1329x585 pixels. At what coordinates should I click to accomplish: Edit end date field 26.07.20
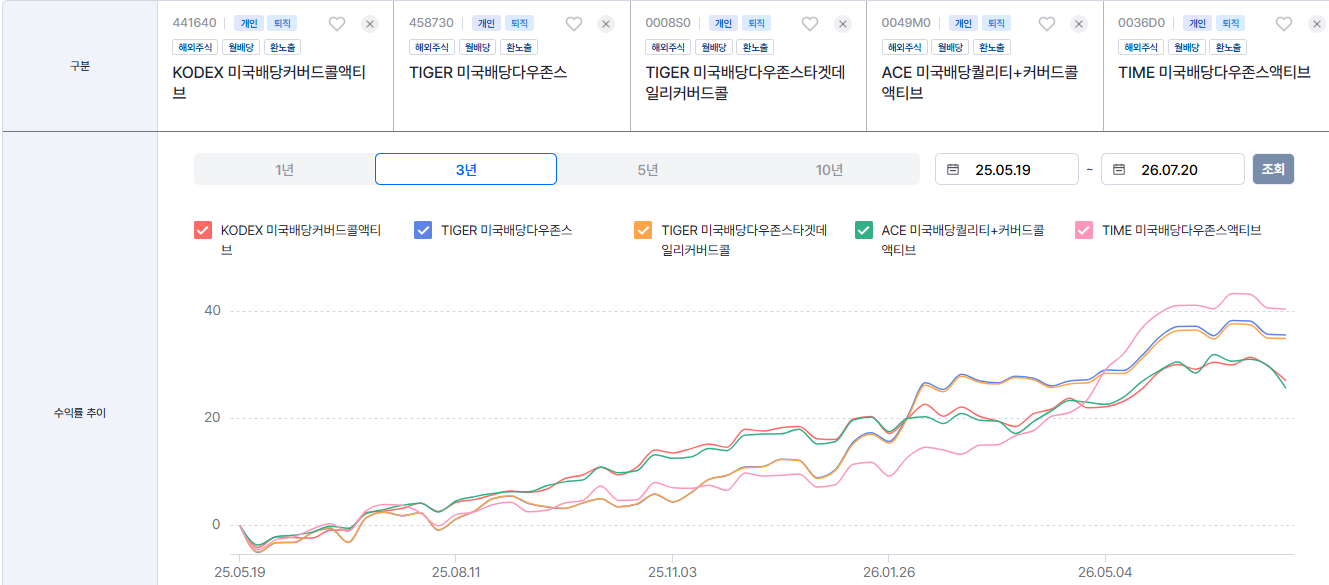click(x=1173, y=169)
